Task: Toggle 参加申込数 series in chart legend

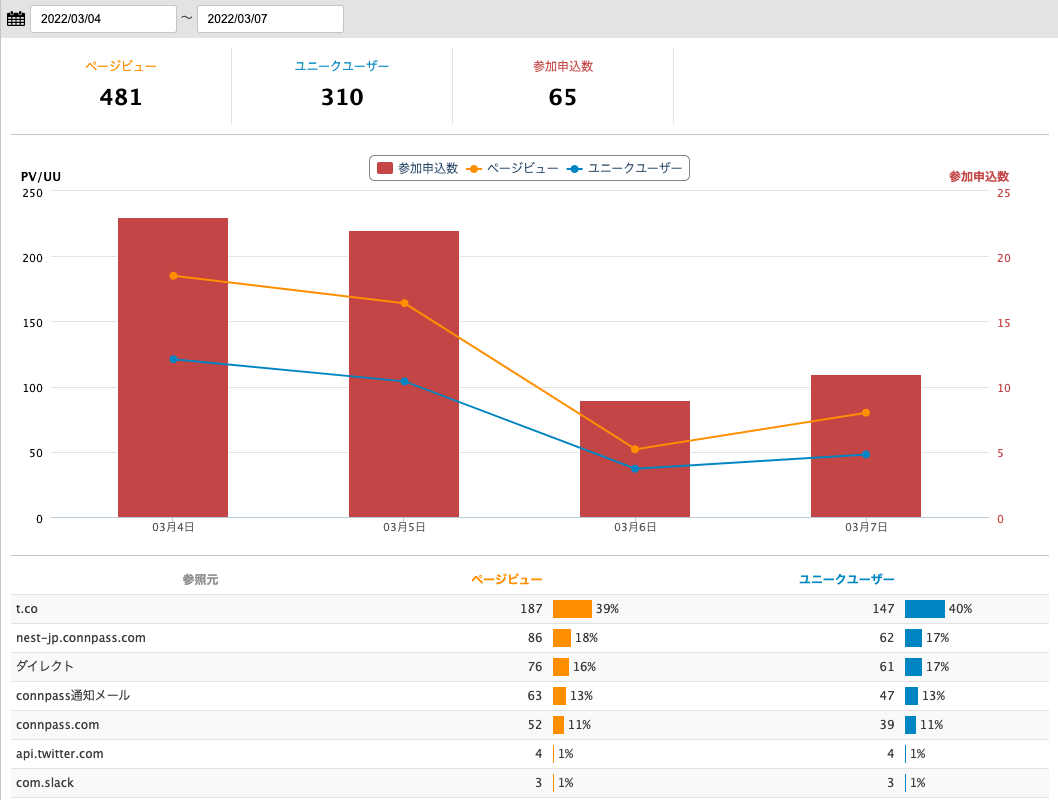Action: pos(418,169)
